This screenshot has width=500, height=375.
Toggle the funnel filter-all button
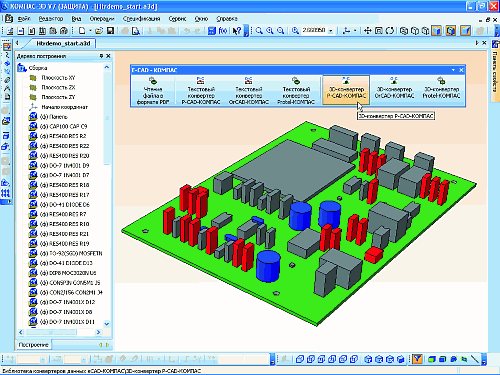(x=417, y=359)
